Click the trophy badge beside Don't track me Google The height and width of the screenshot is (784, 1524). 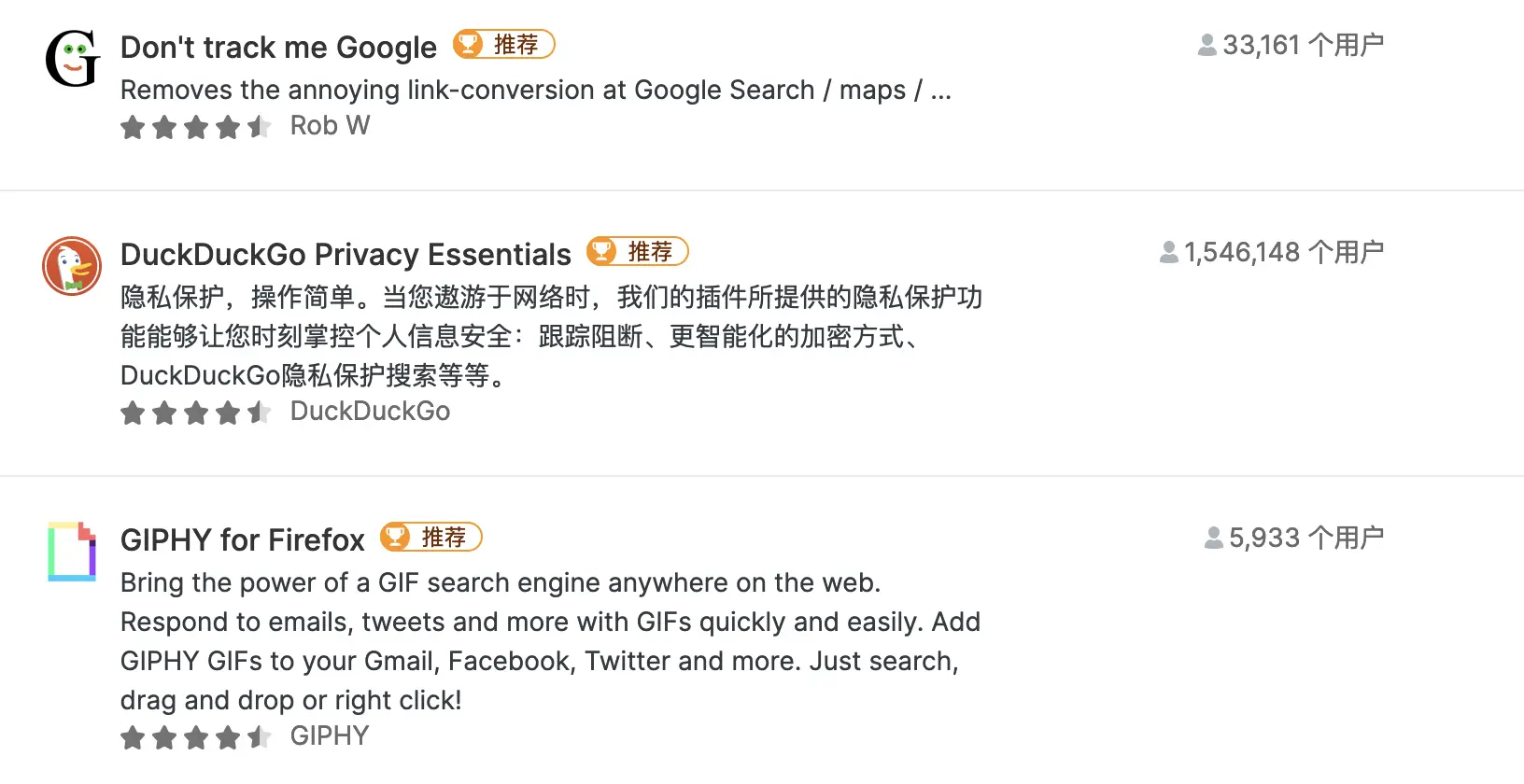click(504, 44)
